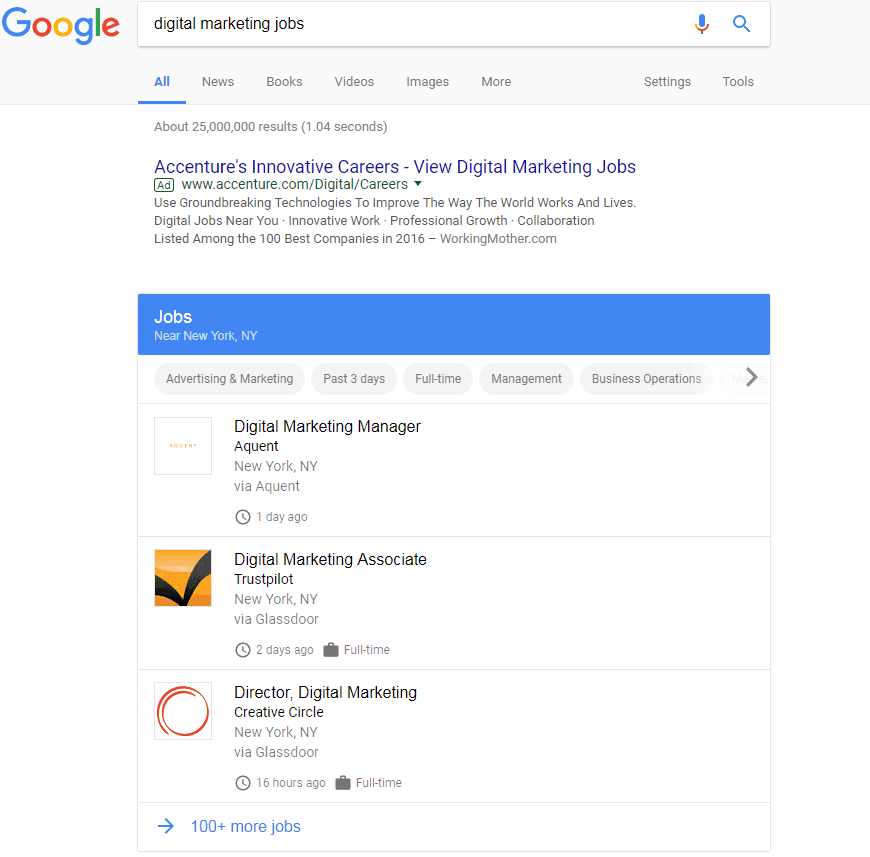The image size is (870, 857).
Task: Click the Creative Circle logo thumbnail
Action: tap(183, 711)
